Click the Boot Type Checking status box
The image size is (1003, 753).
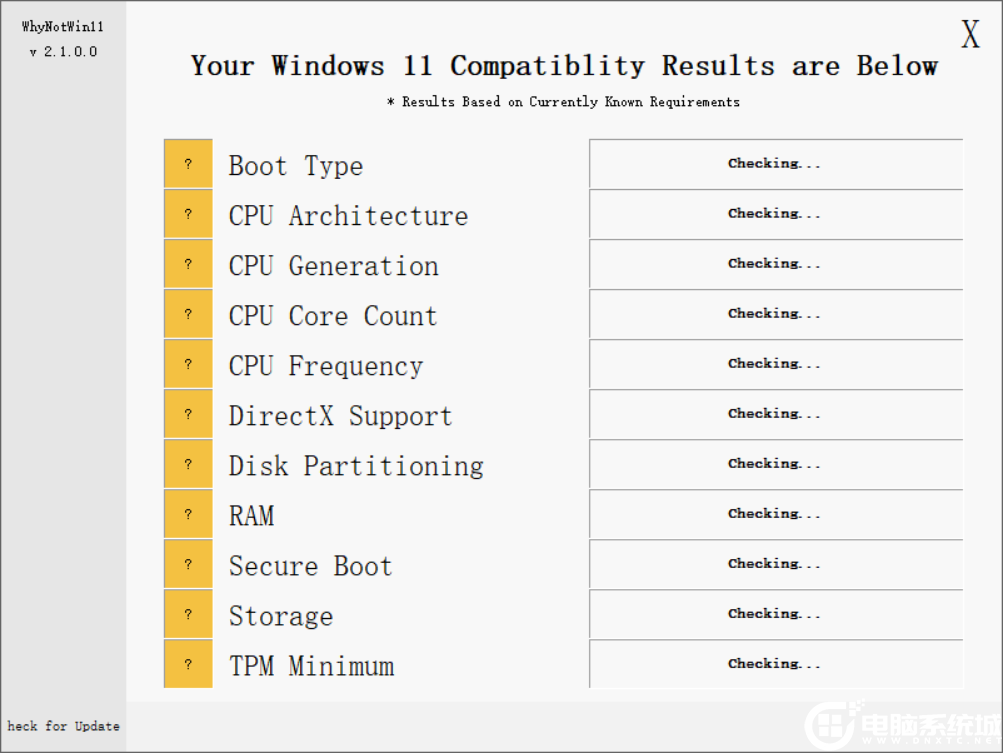[x=775, y=163]
